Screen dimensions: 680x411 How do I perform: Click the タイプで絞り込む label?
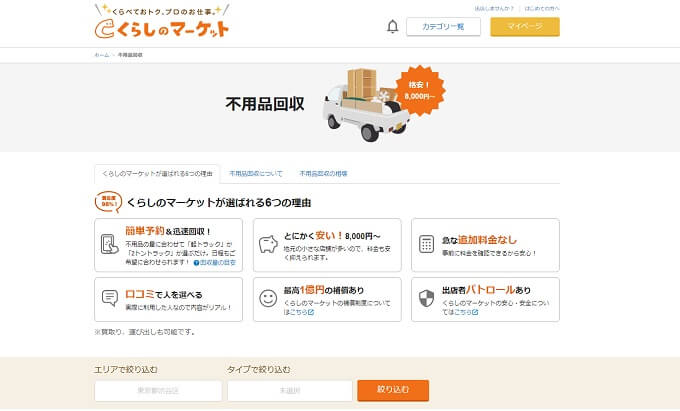tap(259, 369)
